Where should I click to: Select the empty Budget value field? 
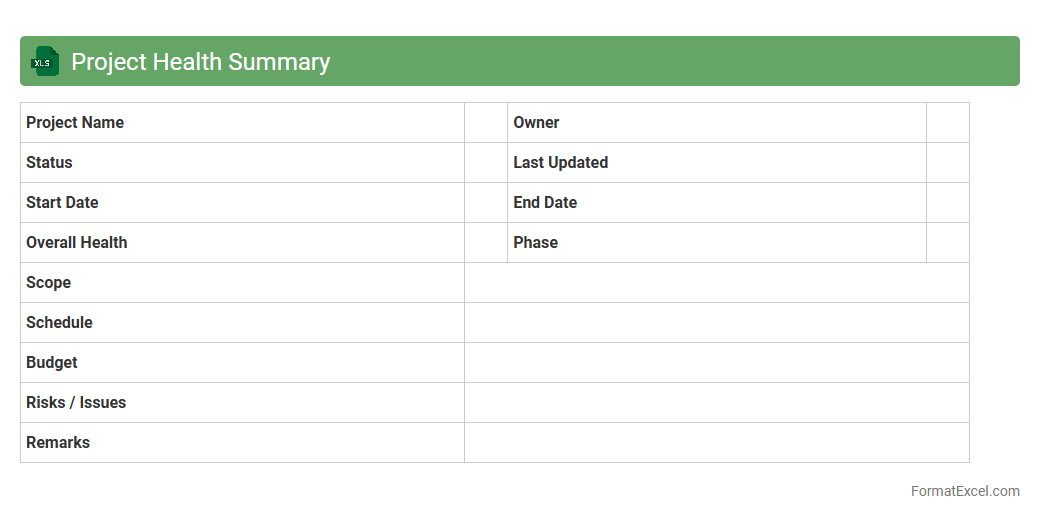[716, 363]
